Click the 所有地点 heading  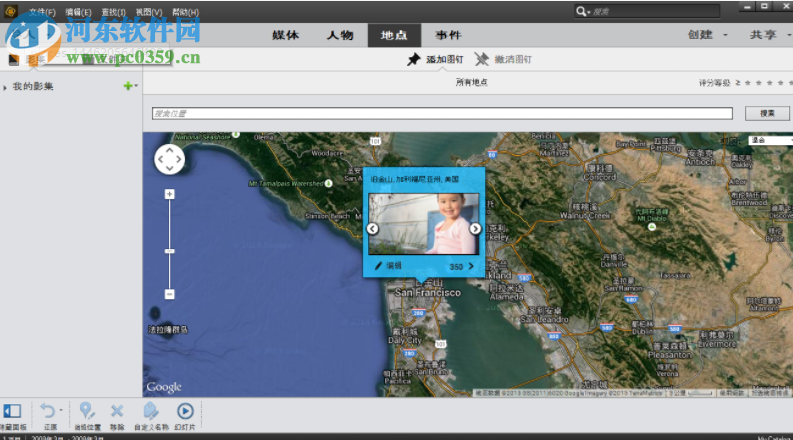tap(471, 82)
